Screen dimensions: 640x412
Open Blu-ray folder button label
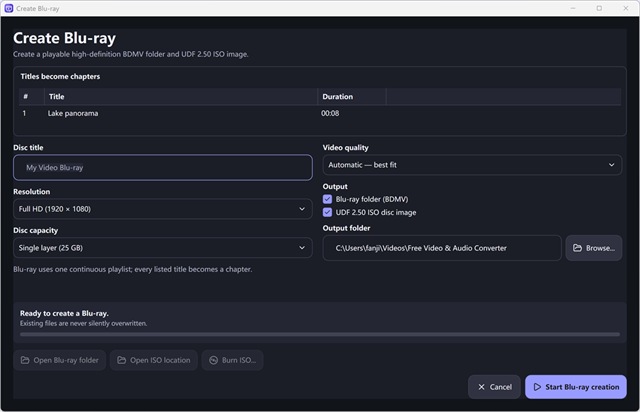tap(66, 360)
